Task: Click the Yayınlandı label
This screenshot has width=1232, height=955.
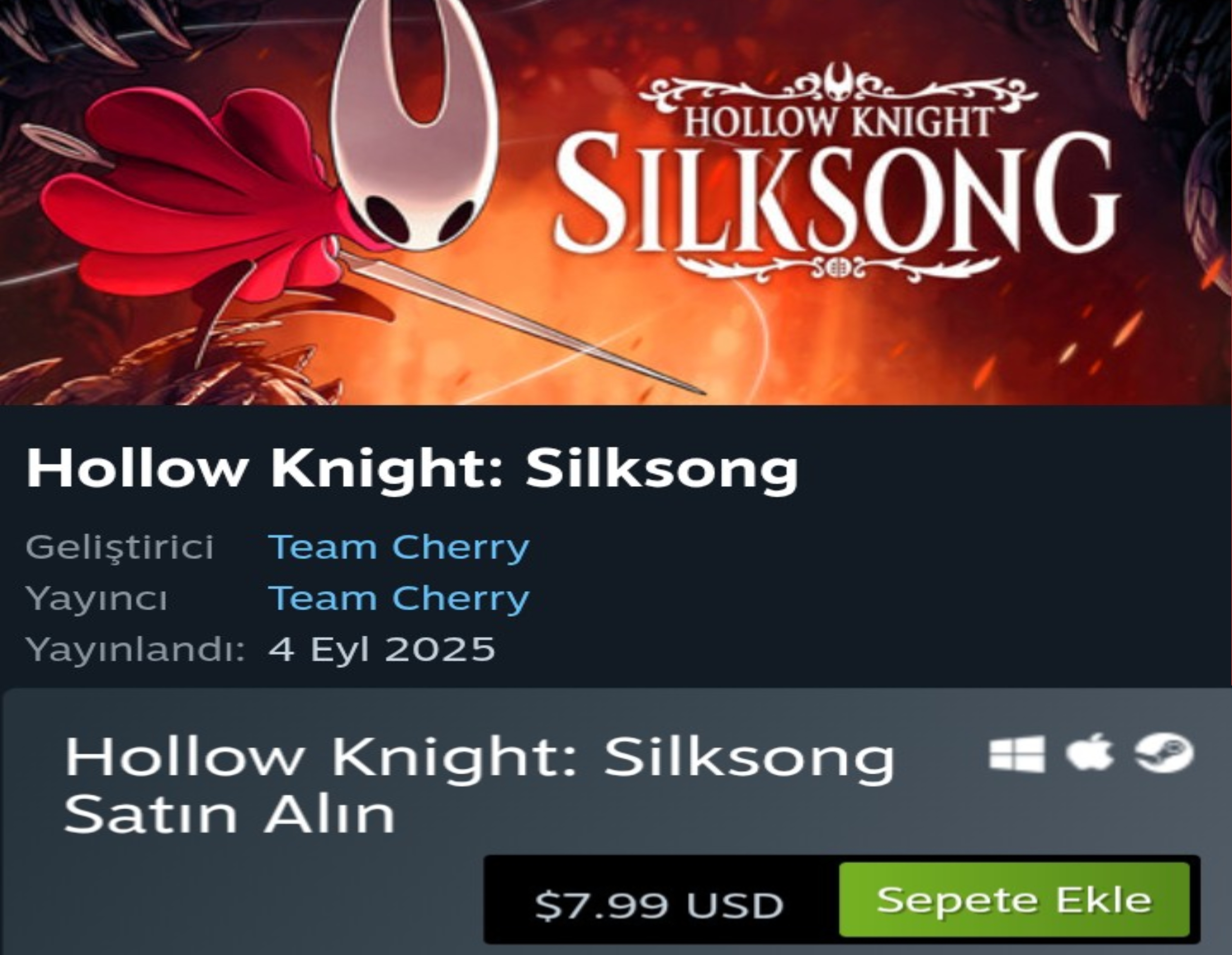Action: point(135,649)
